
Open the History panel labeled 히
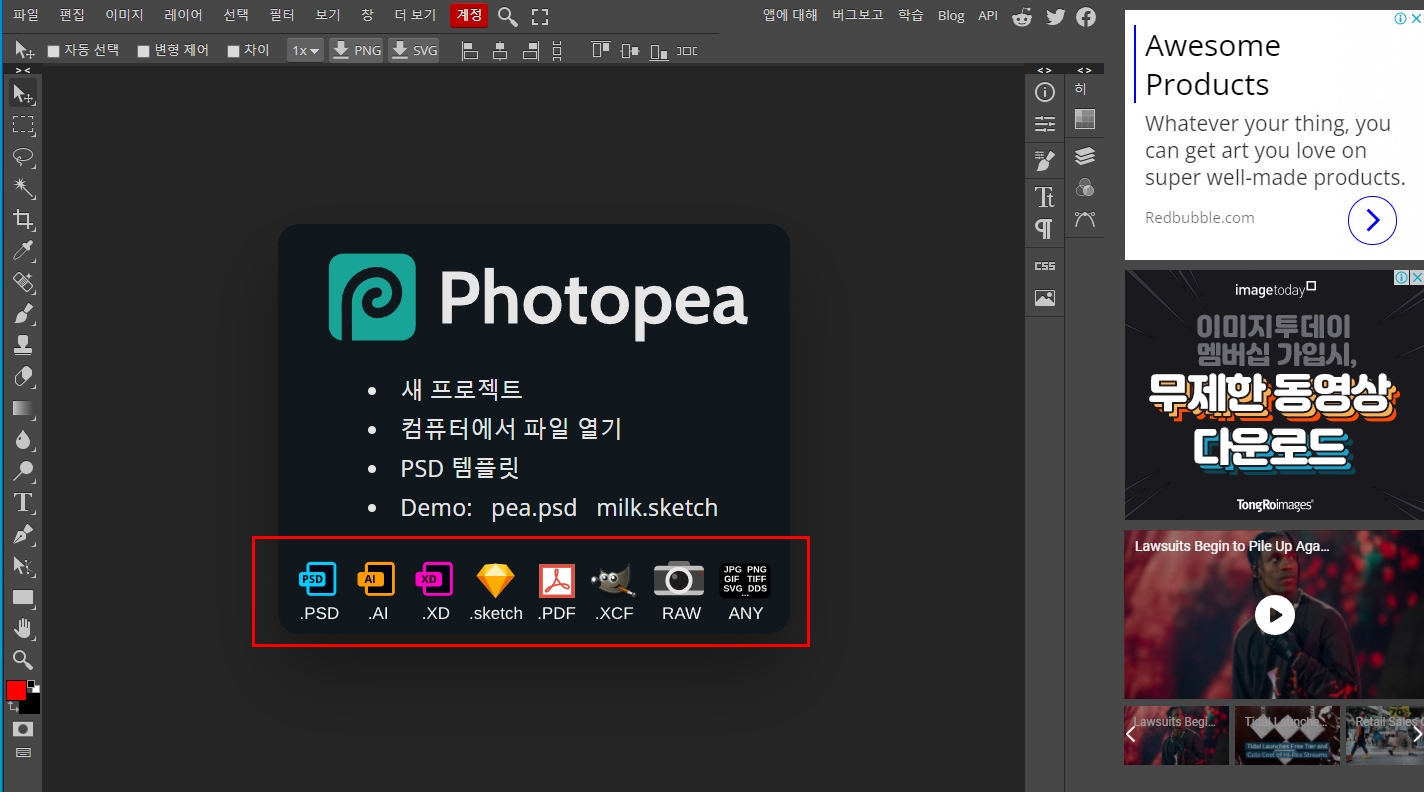[x=1081, y=89]
